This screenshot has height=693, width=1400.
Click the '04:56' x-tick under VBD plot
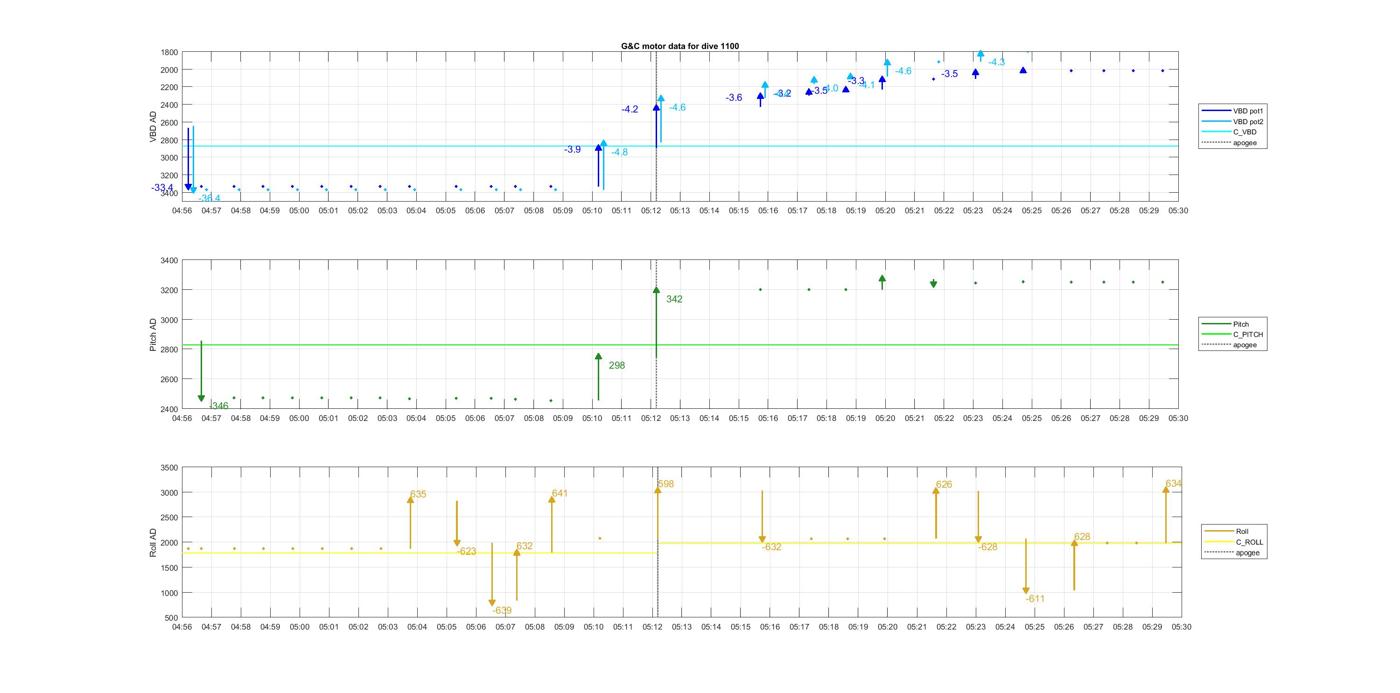click(182, 211)
